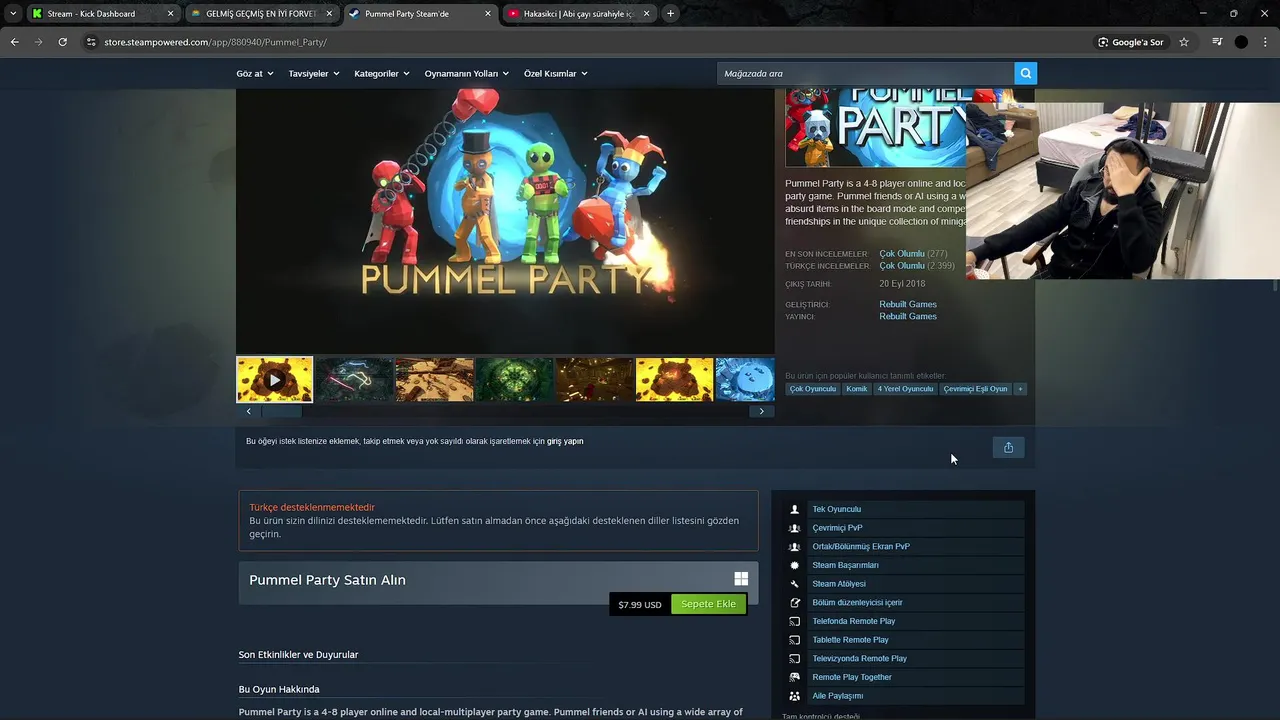Click the share icon button
The width and height of the screenshot is (1280, 720).
(1008, 447)
